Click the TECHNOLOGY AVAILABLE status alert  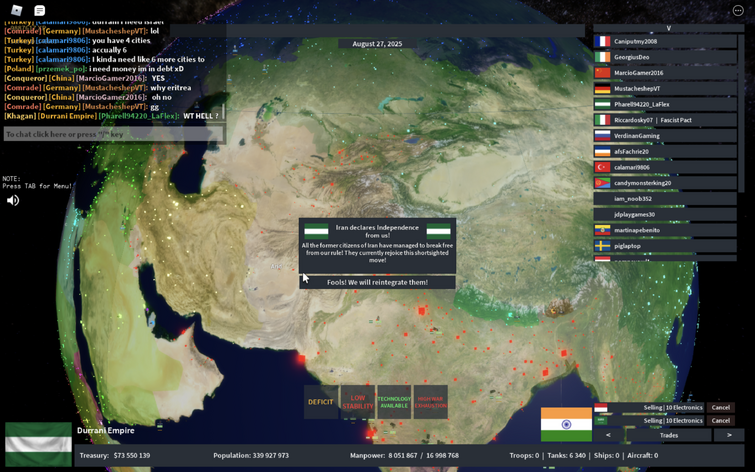(x=394, y=402)
